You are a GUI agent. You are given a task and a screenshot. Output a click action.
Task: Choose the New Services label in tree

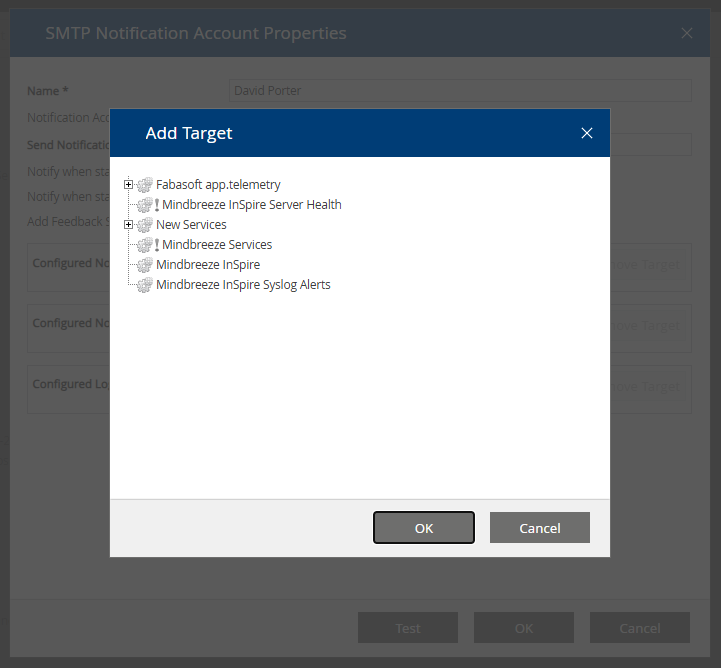point(191,225)
